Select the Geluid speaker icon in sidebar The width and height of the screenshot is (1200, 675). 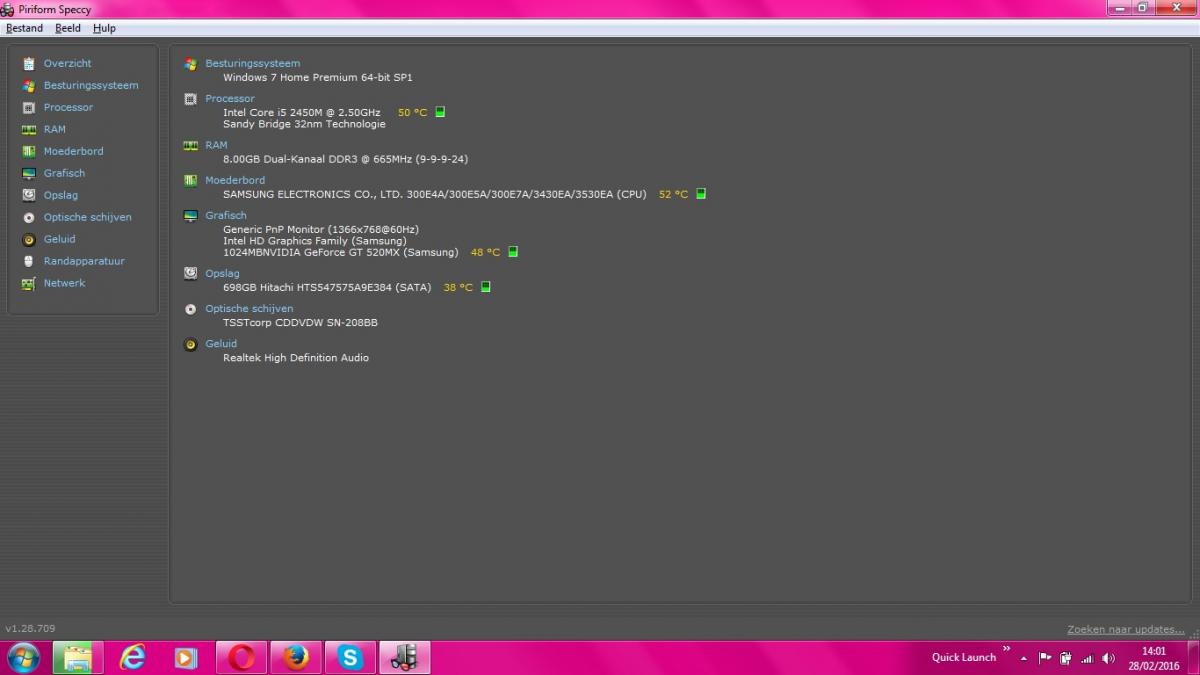coord(29,239)
